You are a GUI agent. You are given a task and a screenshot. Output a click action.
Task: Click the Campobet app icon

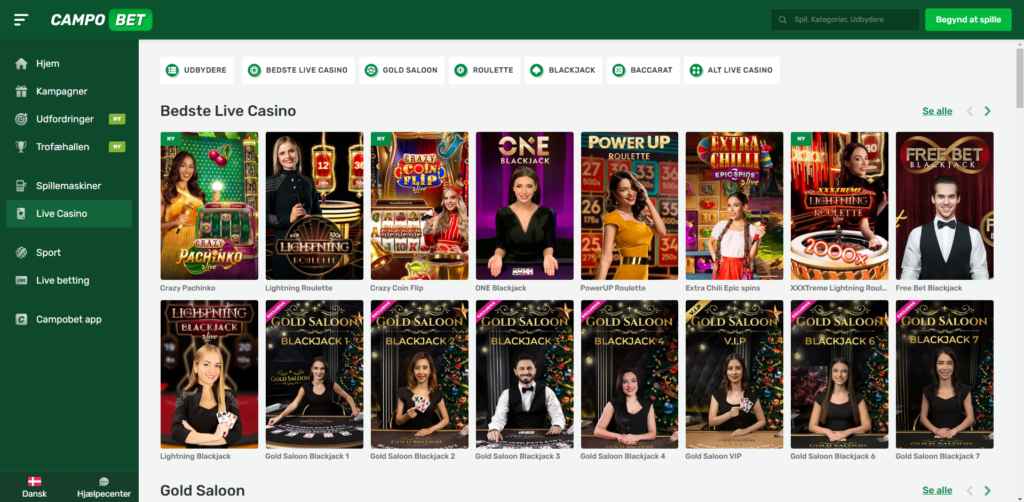click(x=22, y=319)
